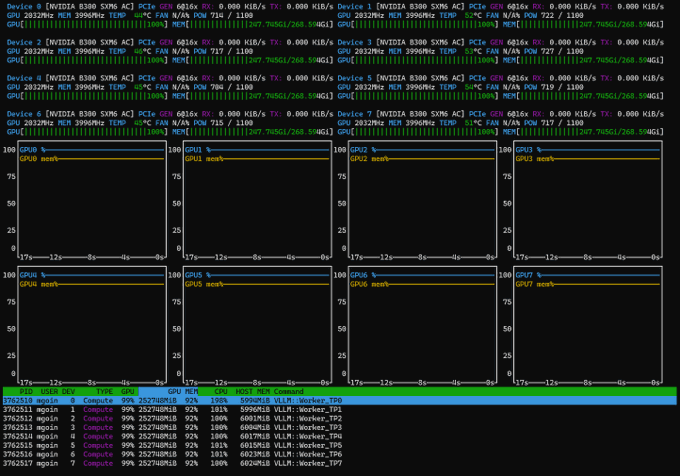Click the GPU4 mem% graph legend

tap(39, 284)
